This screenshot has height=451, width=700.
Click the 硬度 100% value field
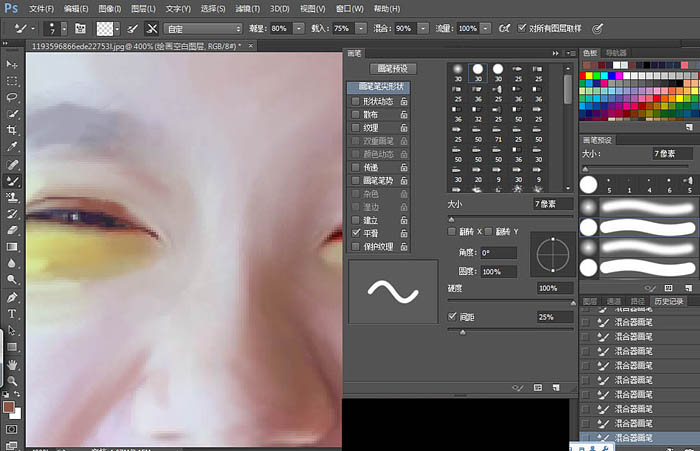click(555, 288)
